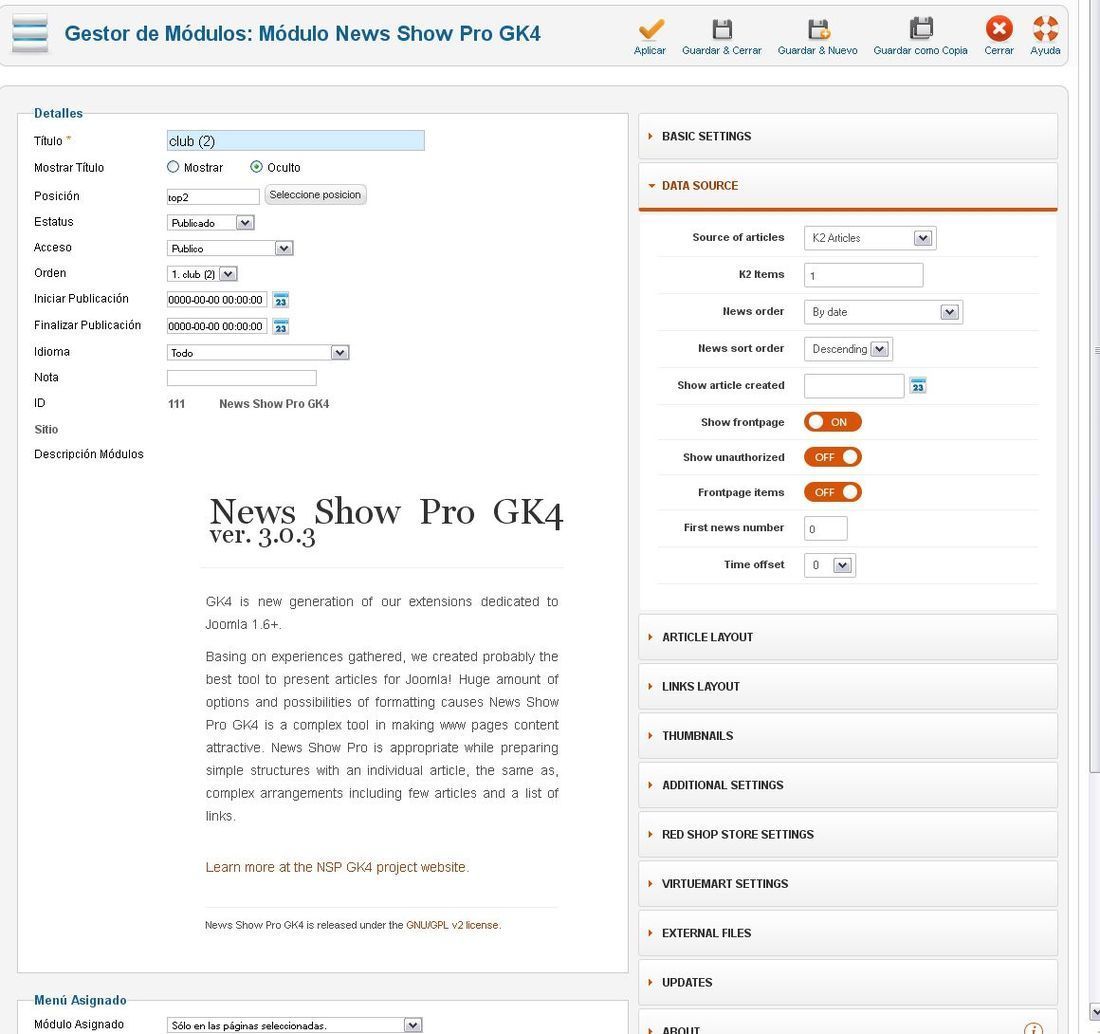Image resolution: width=1100 pixels, height=1034 pixels.
Task: Expand the VIRTUEMART SETTINGS panel
Action: pyautogui.click(x=847, y=884)
